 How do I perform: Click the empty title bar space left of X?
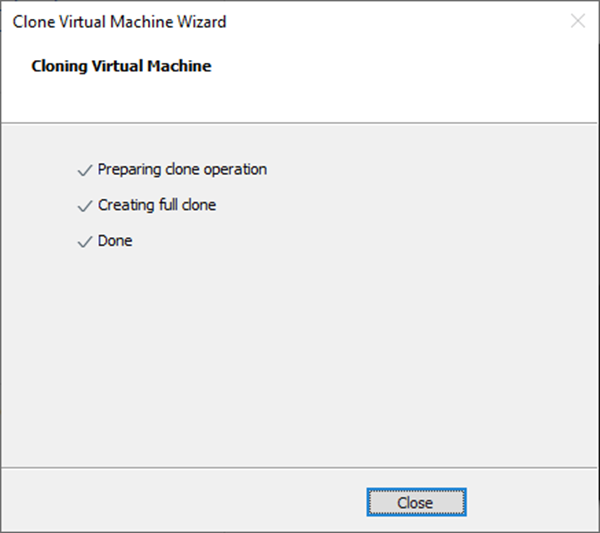400,21
